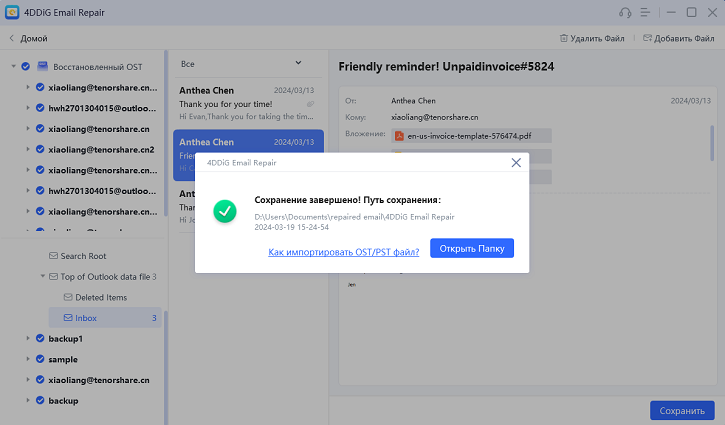The height and width of the screenshot is (425, 725).
Task: Expand the sample node
Action: pos(28,359)
